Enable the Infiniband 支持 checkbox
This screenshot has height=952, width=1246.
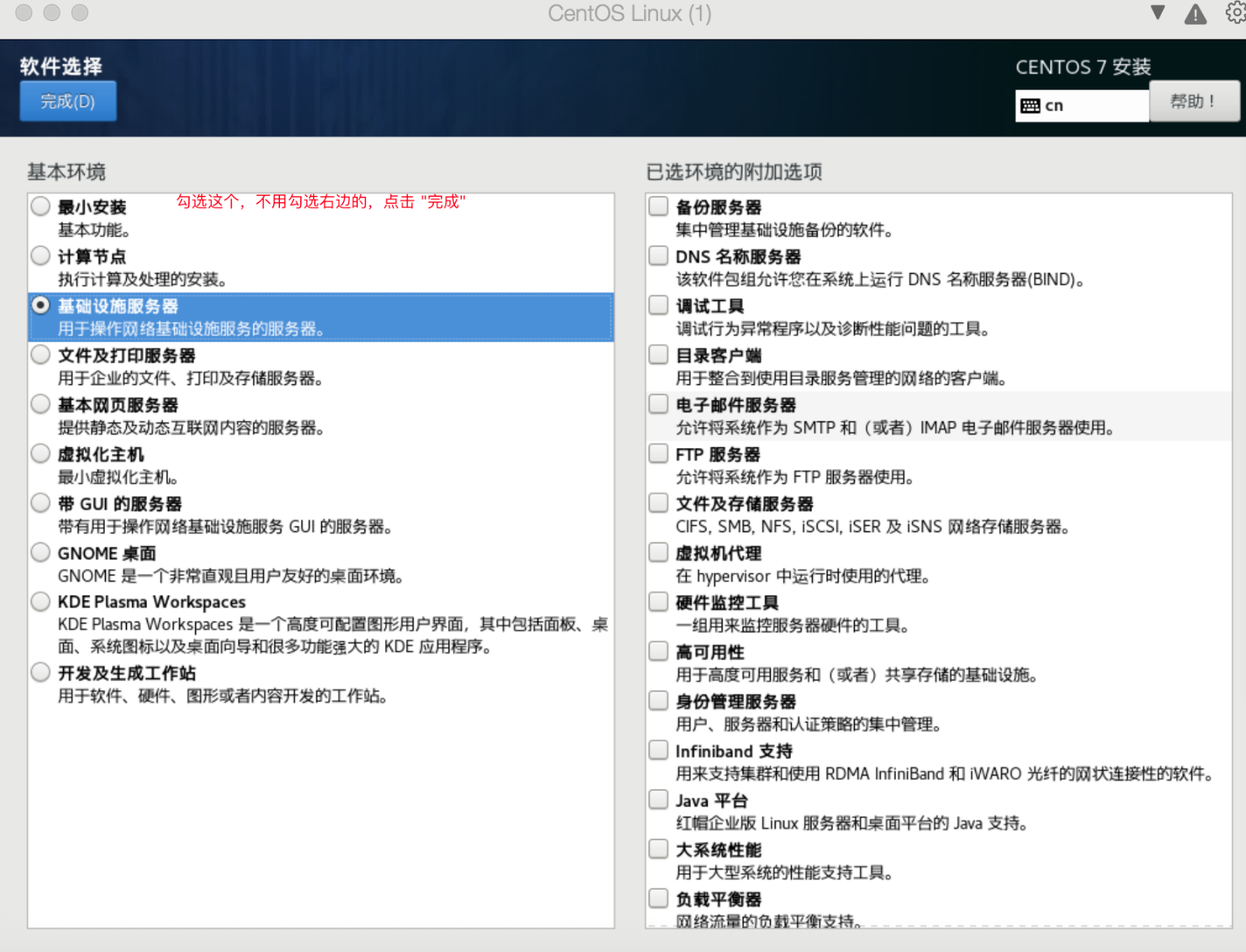pyautogui.click(x=659, y=751)
